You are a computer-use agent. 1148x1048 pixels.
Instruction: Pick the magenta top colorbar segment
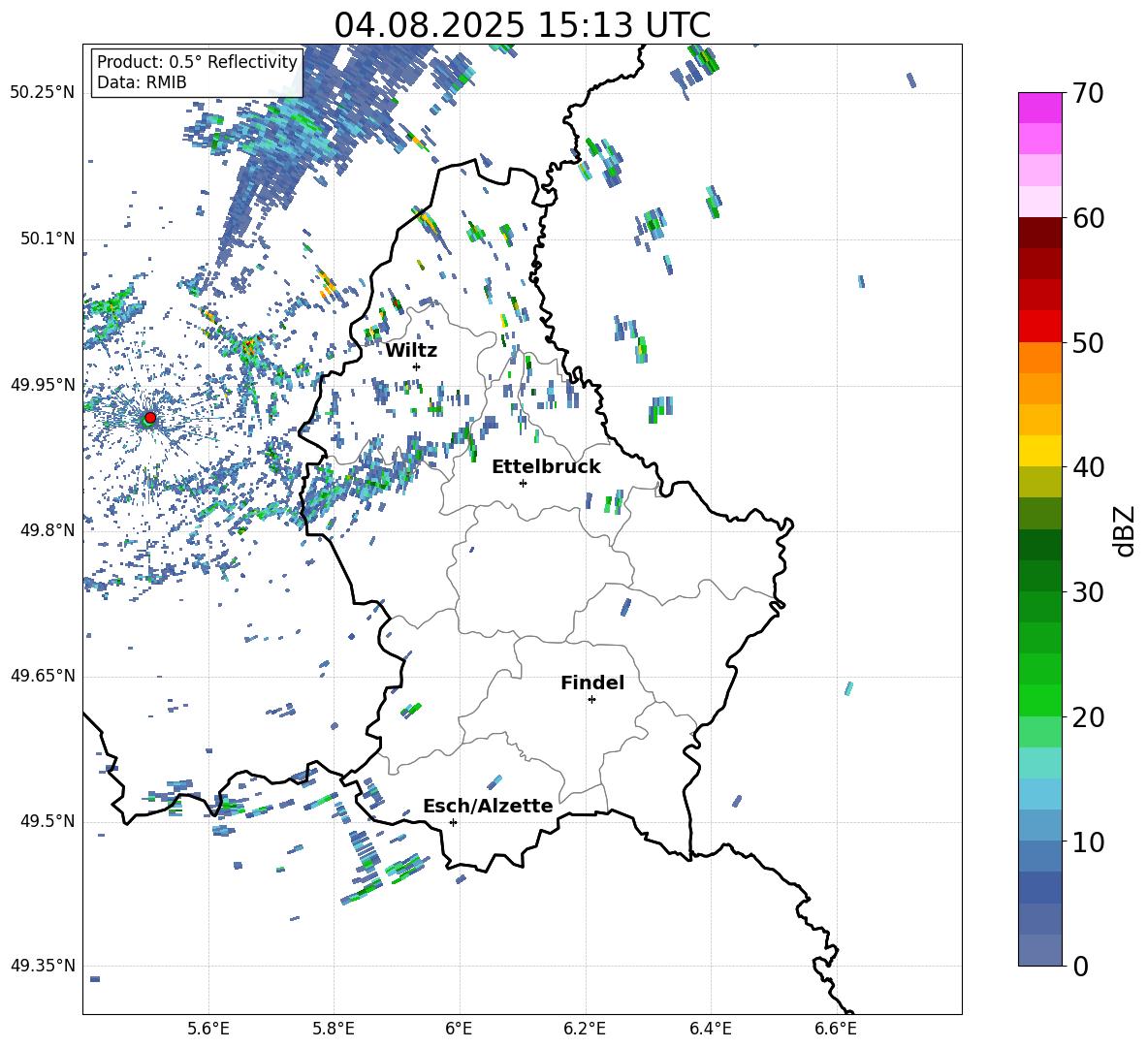click(1040, 108)
